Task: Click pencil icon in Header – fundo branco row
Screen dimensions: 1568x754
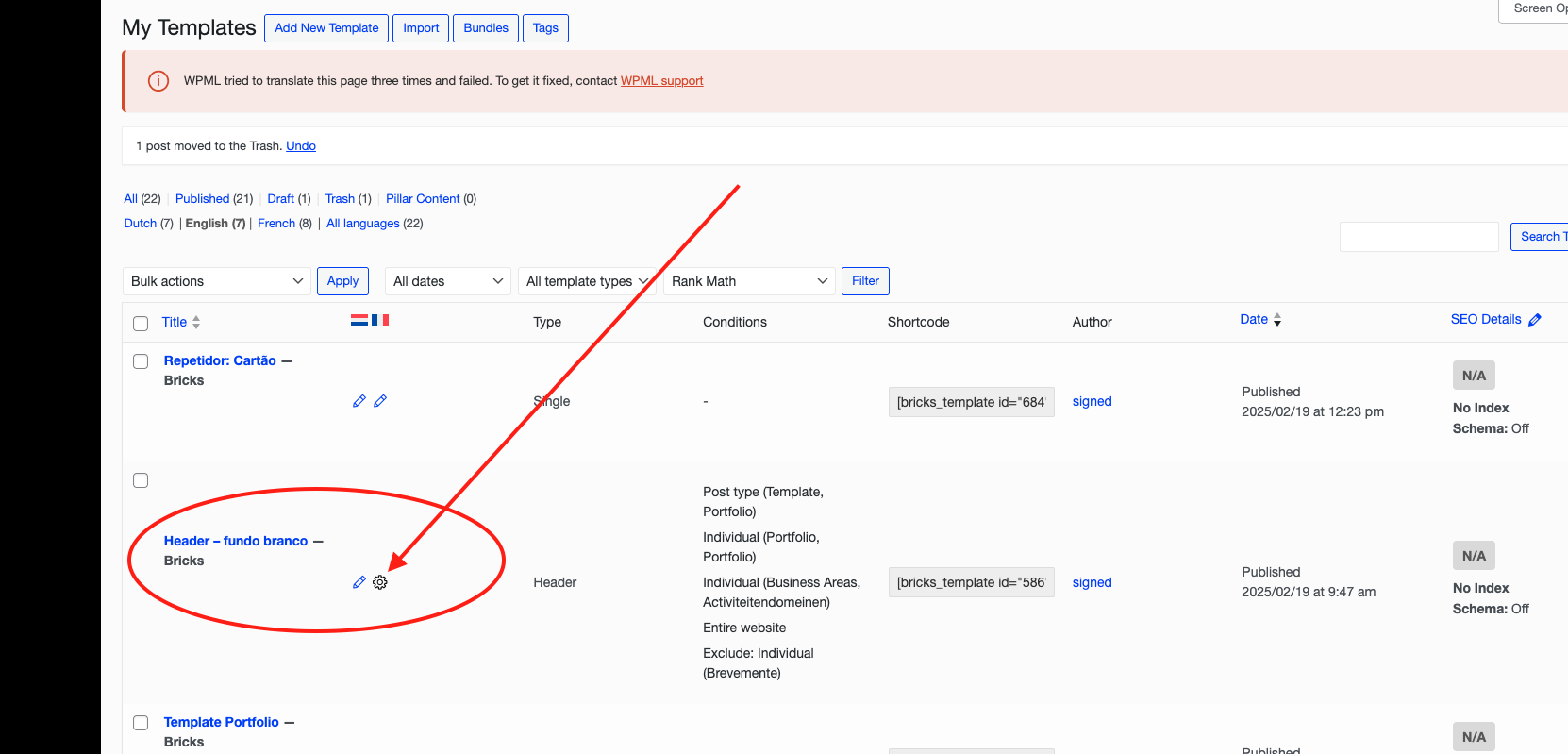Action: (x=359, y=582)
